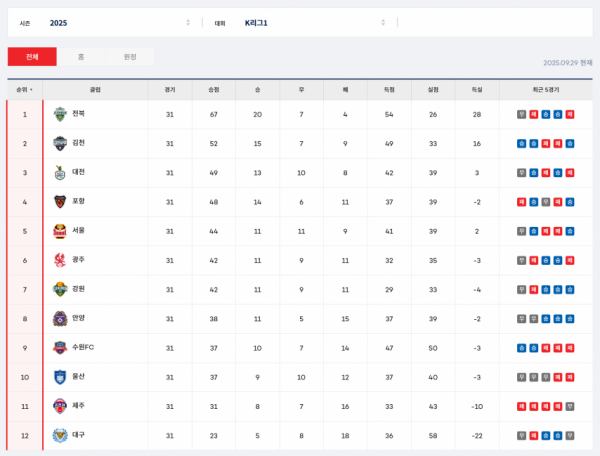
Task: Open the 수원FC team name link
Action: click(x=83, y=347)
